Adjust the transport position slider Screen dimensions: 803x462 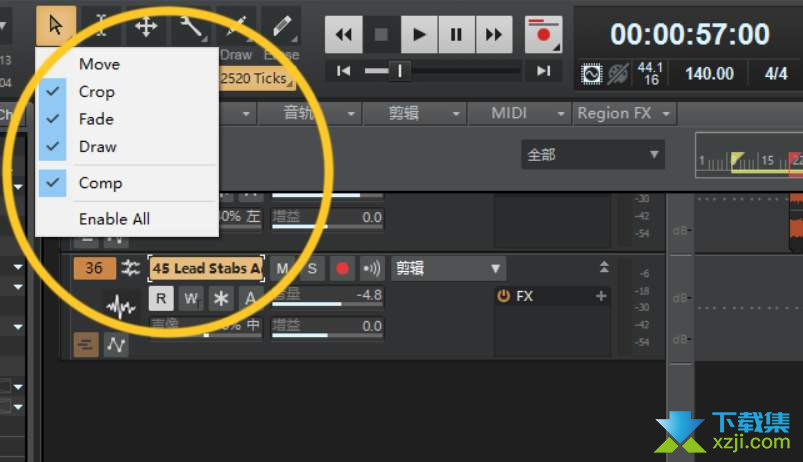(399, 71)
